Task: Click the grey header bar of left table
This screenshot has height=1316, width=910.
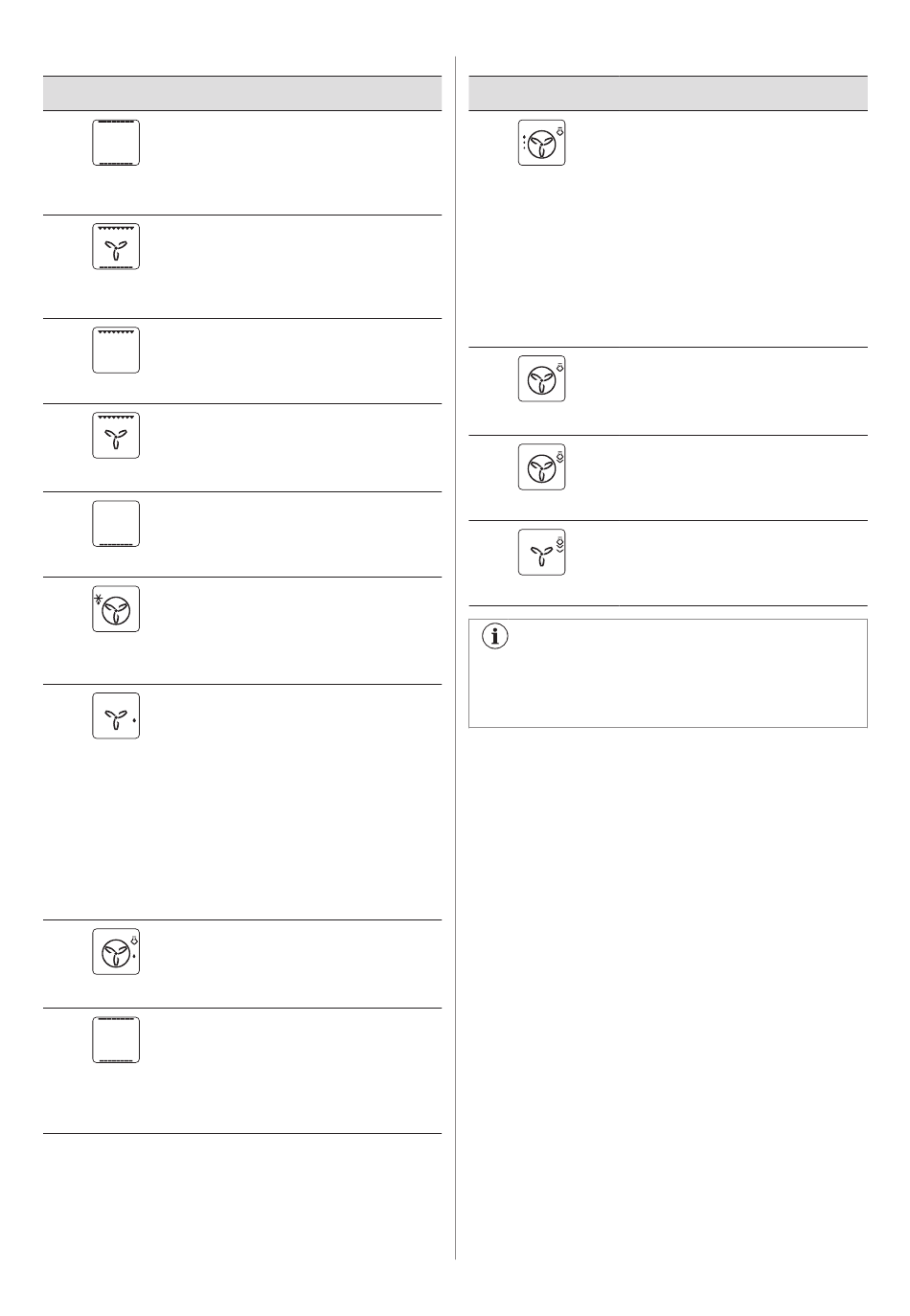Action: [x=242, y=93]
